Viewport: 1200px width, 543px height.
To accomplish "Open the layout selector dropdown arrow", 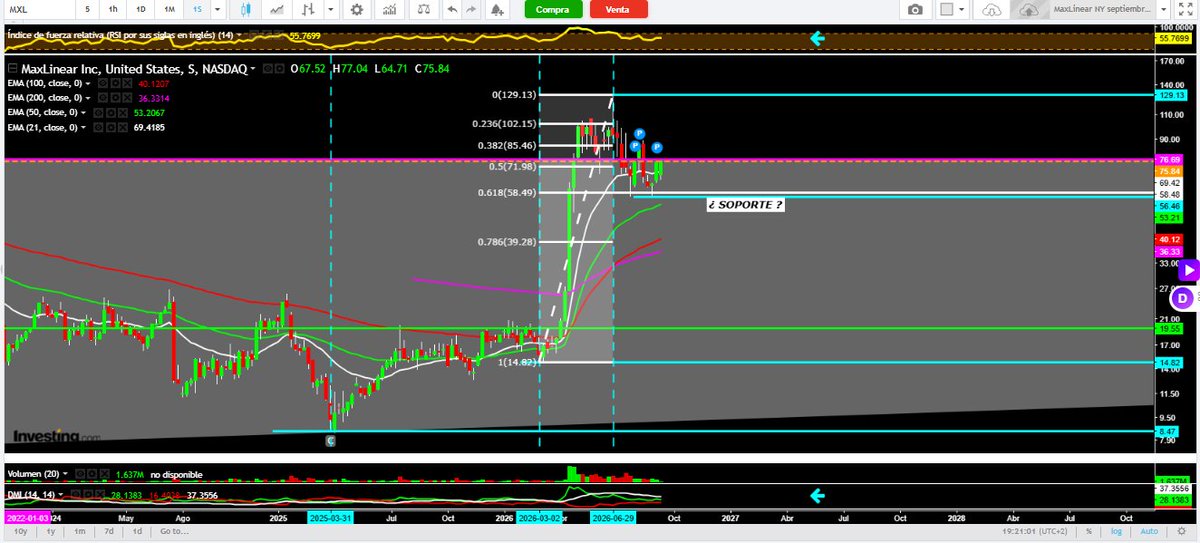I will pyautogui.click(x=962, y=9).
